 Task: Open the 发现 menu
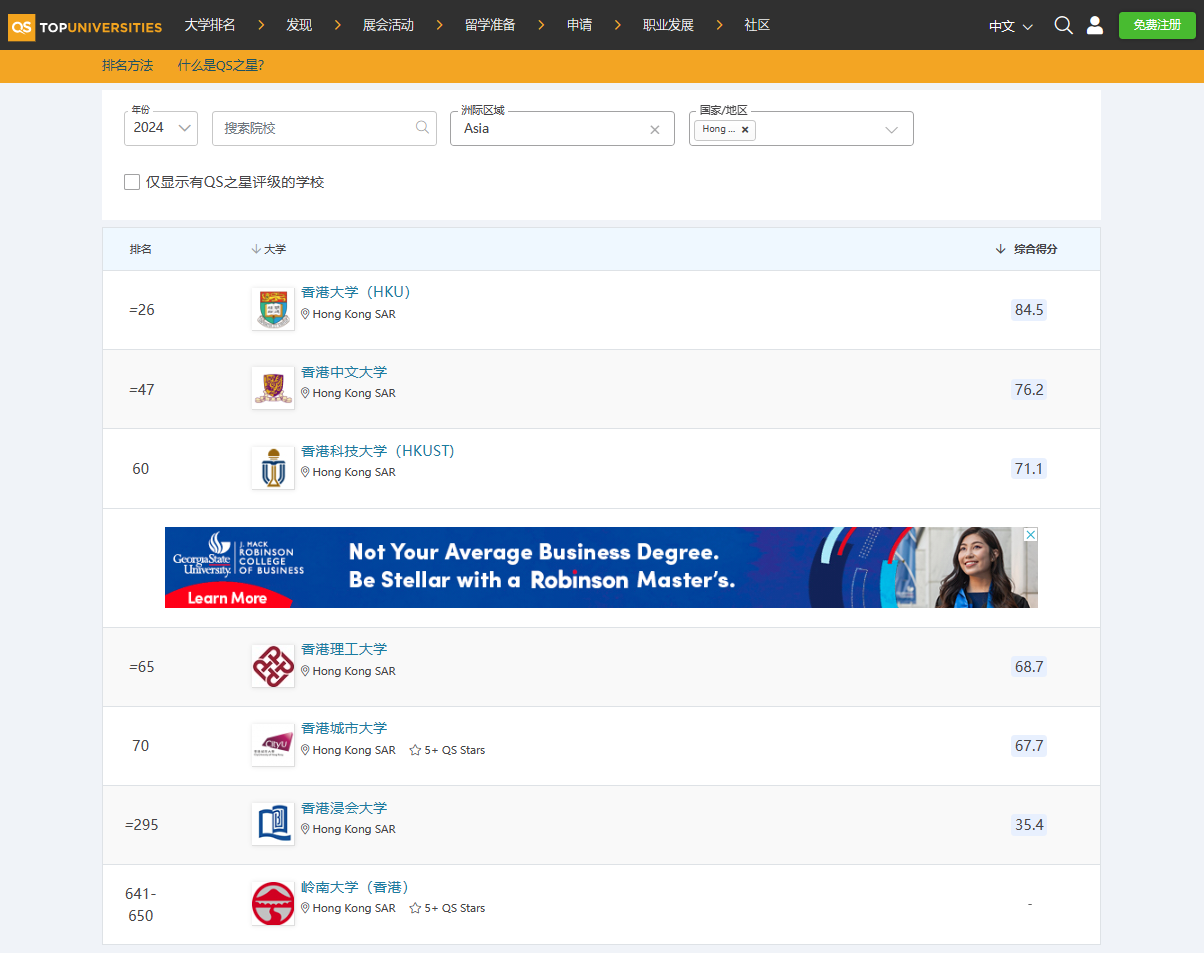[299, 25]
